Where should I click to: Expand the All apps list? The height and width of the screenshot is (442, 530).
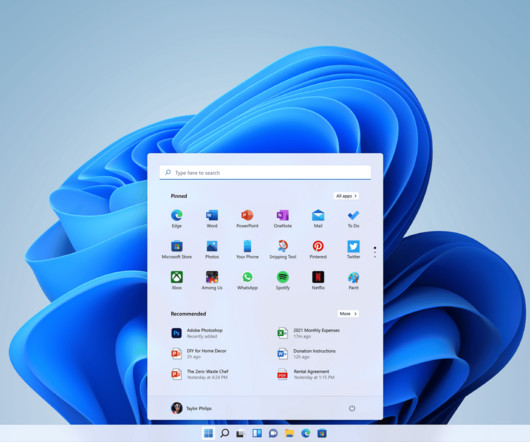pos(346,196)
